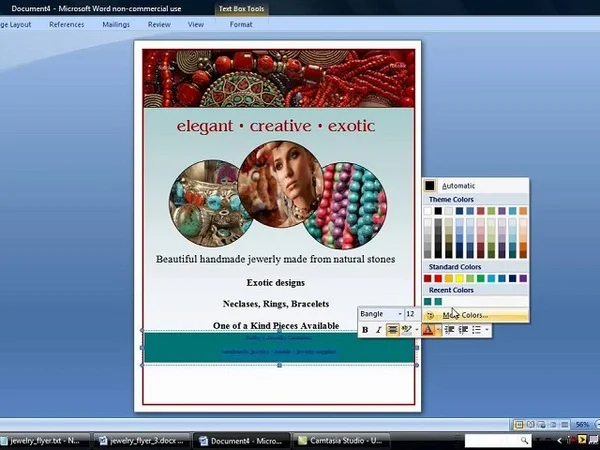Switch to jewelry_flyer_3.docx taskbar button
The width and height of the screenshot is (600, 450).
pyautogui.click(x=142, y=441)
